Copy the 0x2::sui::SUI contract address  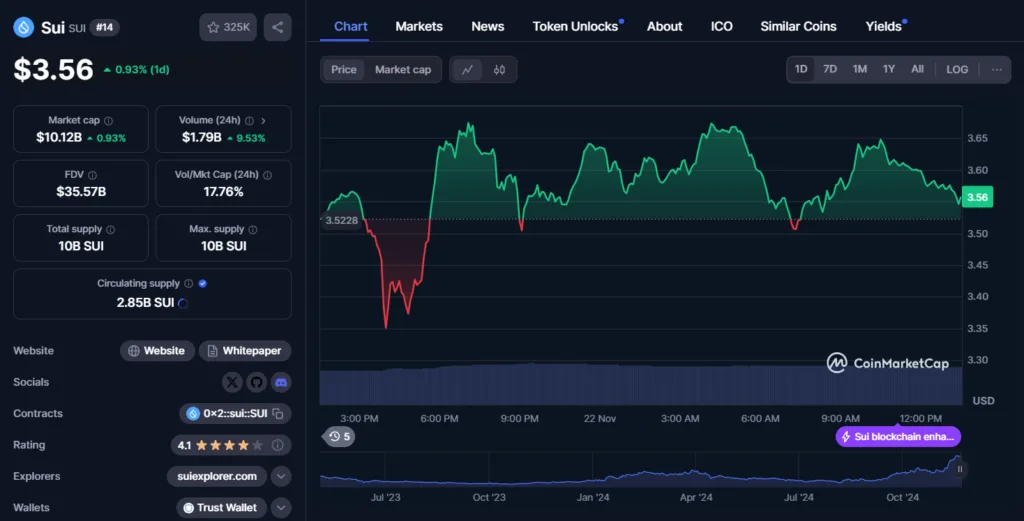(x=278, y=413)
